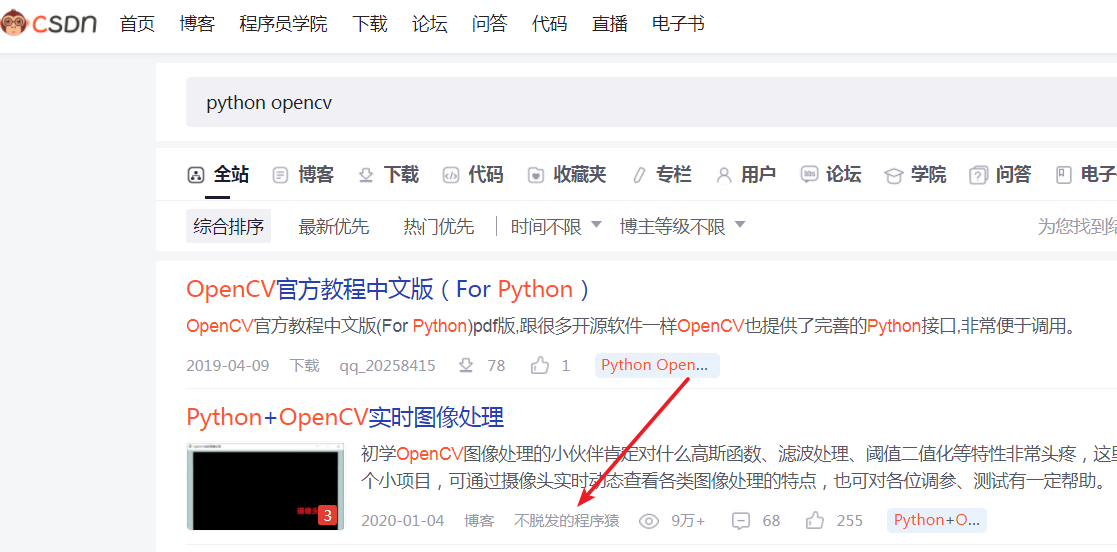Click the comment icon beside 68

tap(741, 521)
